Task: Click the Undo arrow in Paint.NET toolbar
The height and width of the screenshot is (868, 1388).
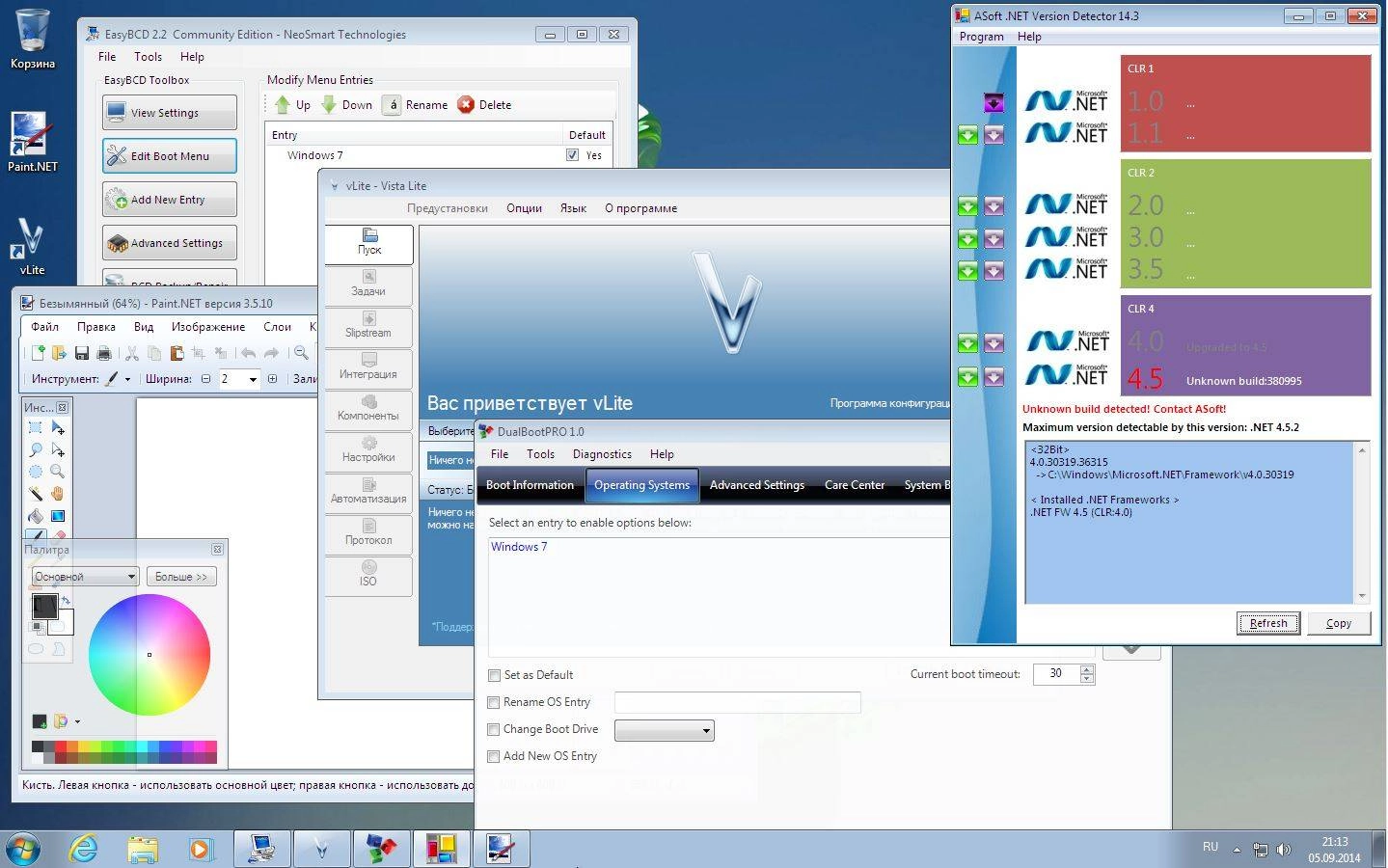Action: click(249, 353)
